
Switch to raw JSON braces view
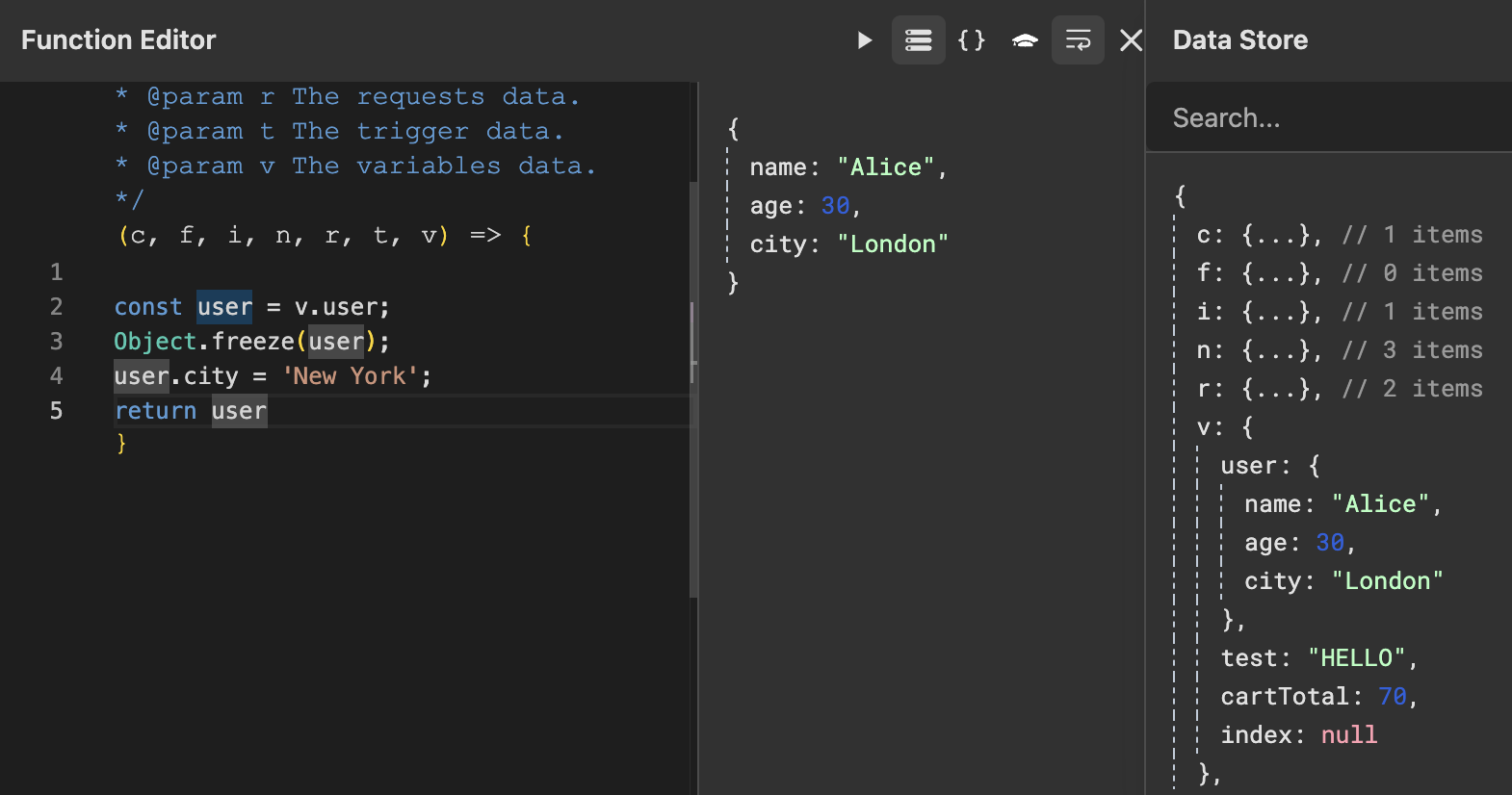(x=972, y=40)
